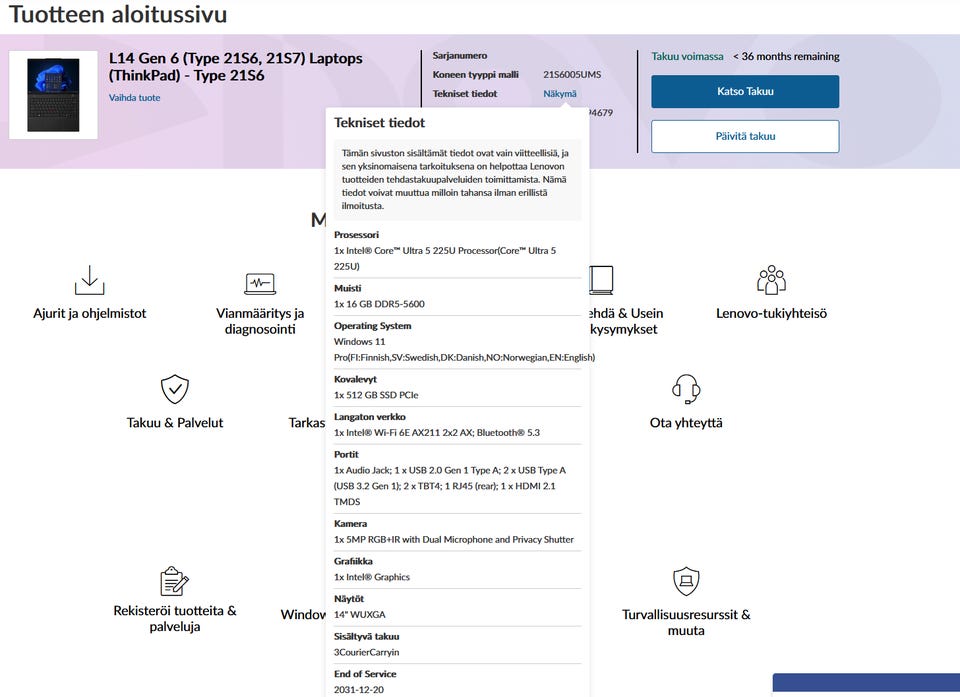Click the Takuu & Palvelut label
Screen dimensions: 960x697
tap(174, 423)
